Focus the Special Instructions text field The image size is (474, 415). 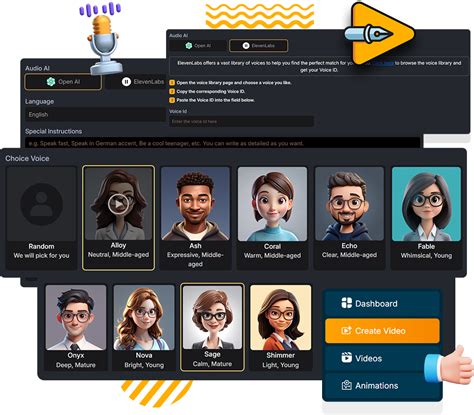[x=223, y=143]
